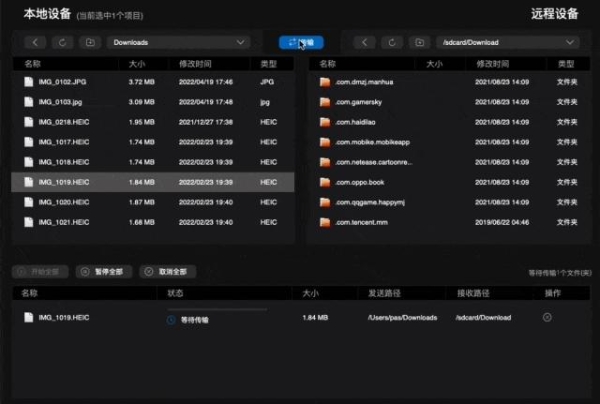Viewport: 600px width, 404px height.
Task: Click the blue 传输 transfer button
Action: [301, 42]
